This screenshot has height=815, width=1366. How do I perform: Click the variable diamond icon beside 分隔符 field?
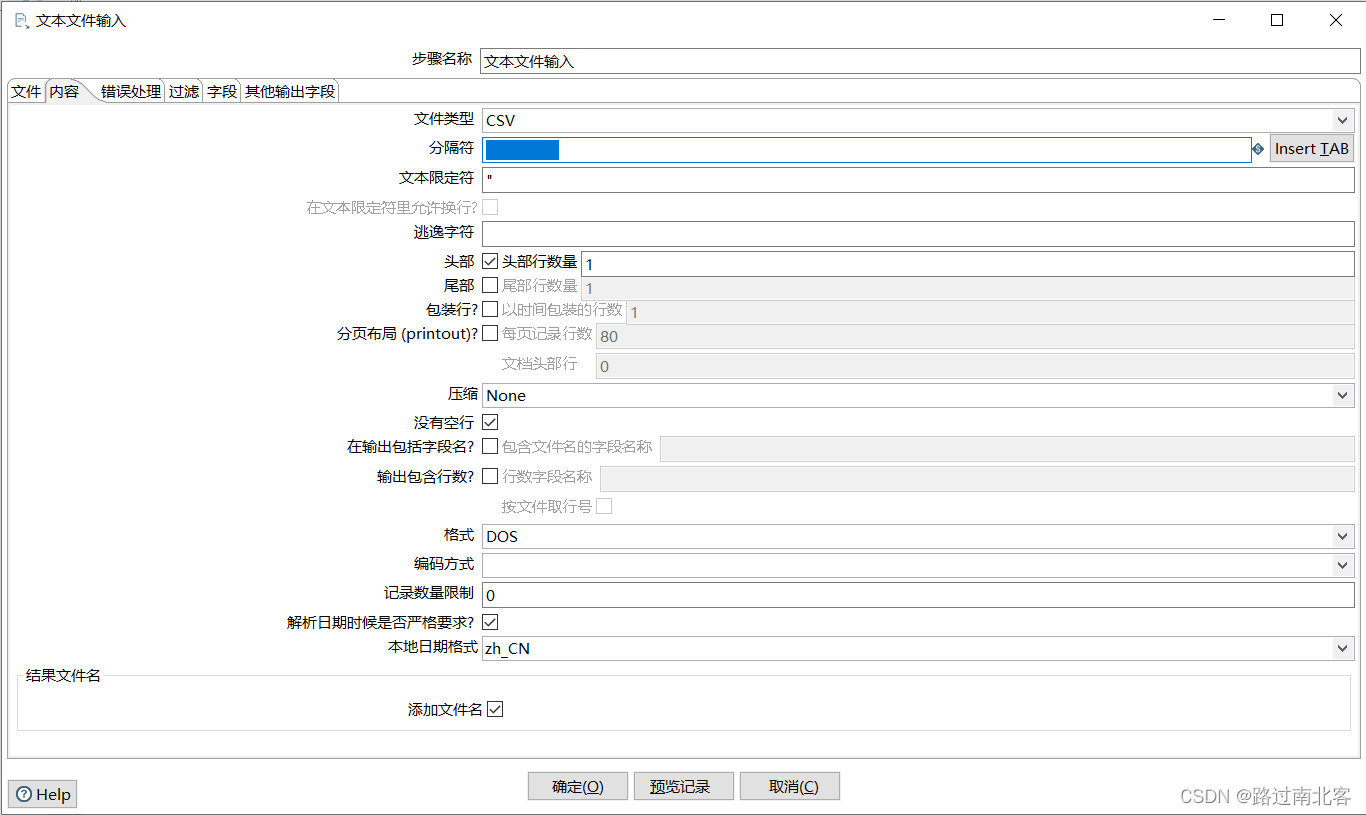[x=1258, y=149]
